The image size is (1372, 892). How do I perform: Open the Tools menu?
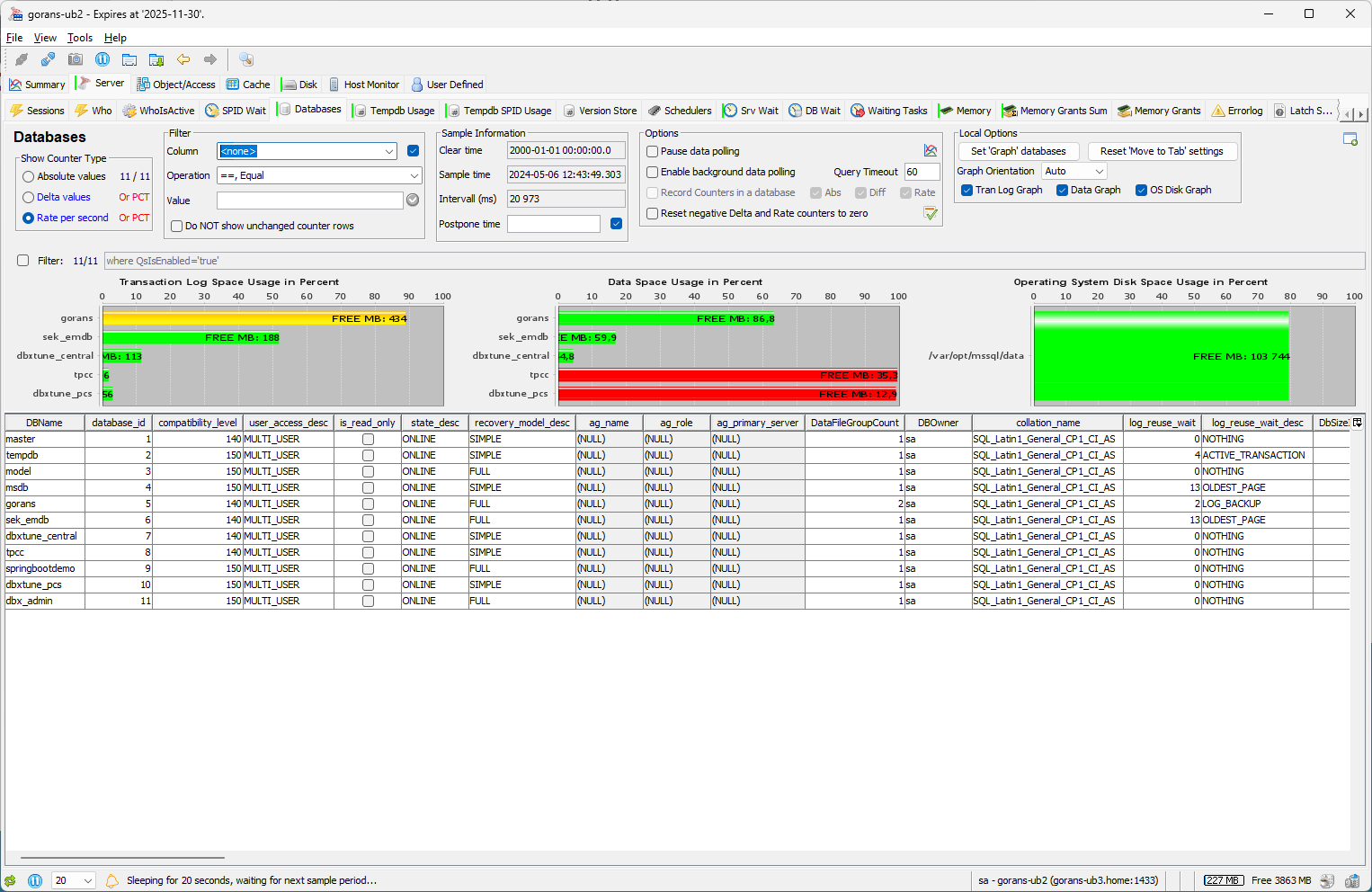click(79, 38)
